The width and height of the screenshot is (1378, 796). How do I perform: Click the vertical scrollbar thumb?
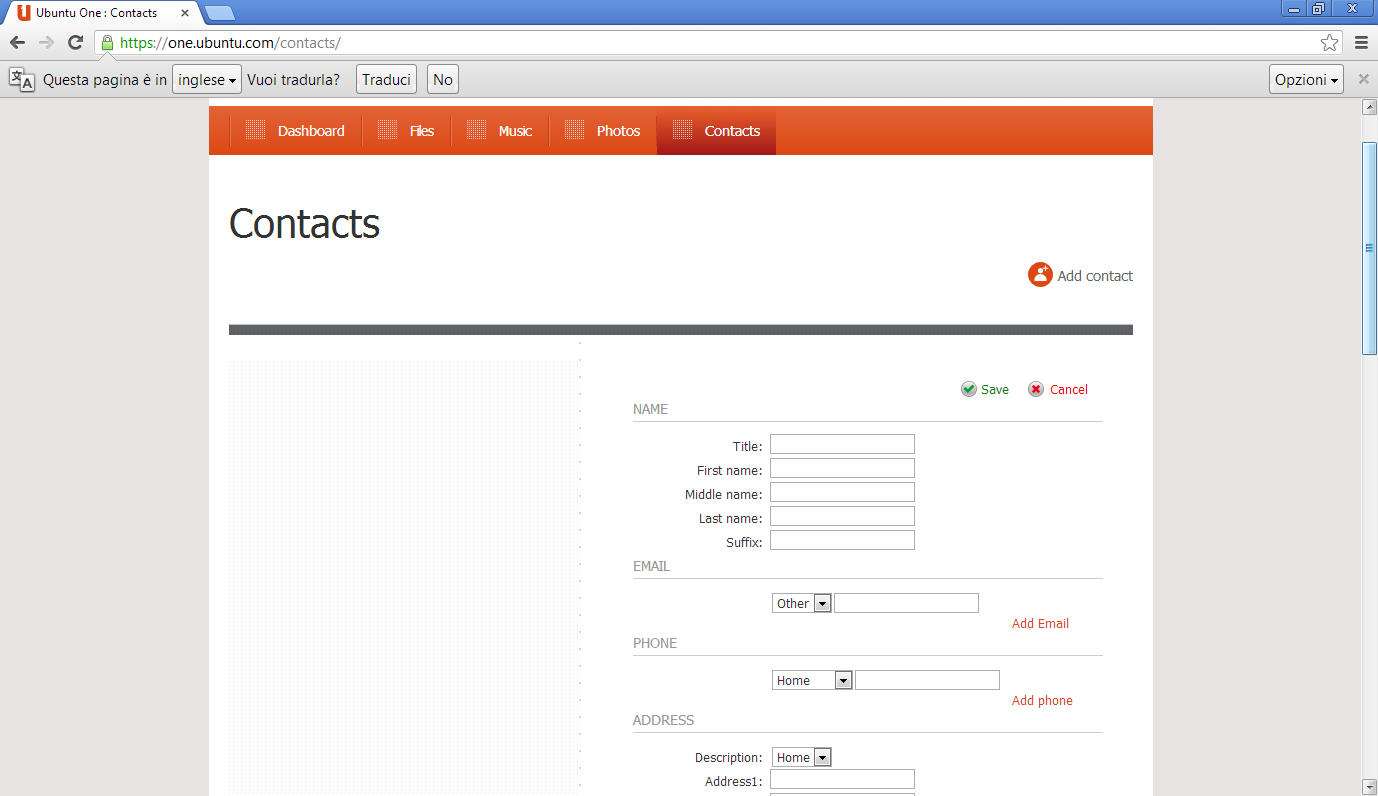pos(1370,248)
